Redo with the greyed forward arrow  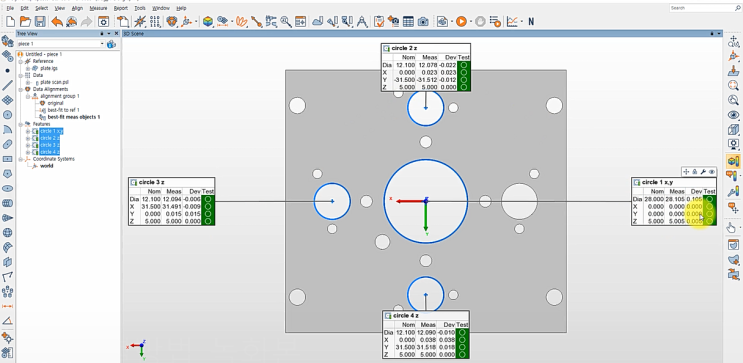click(86, 21)
